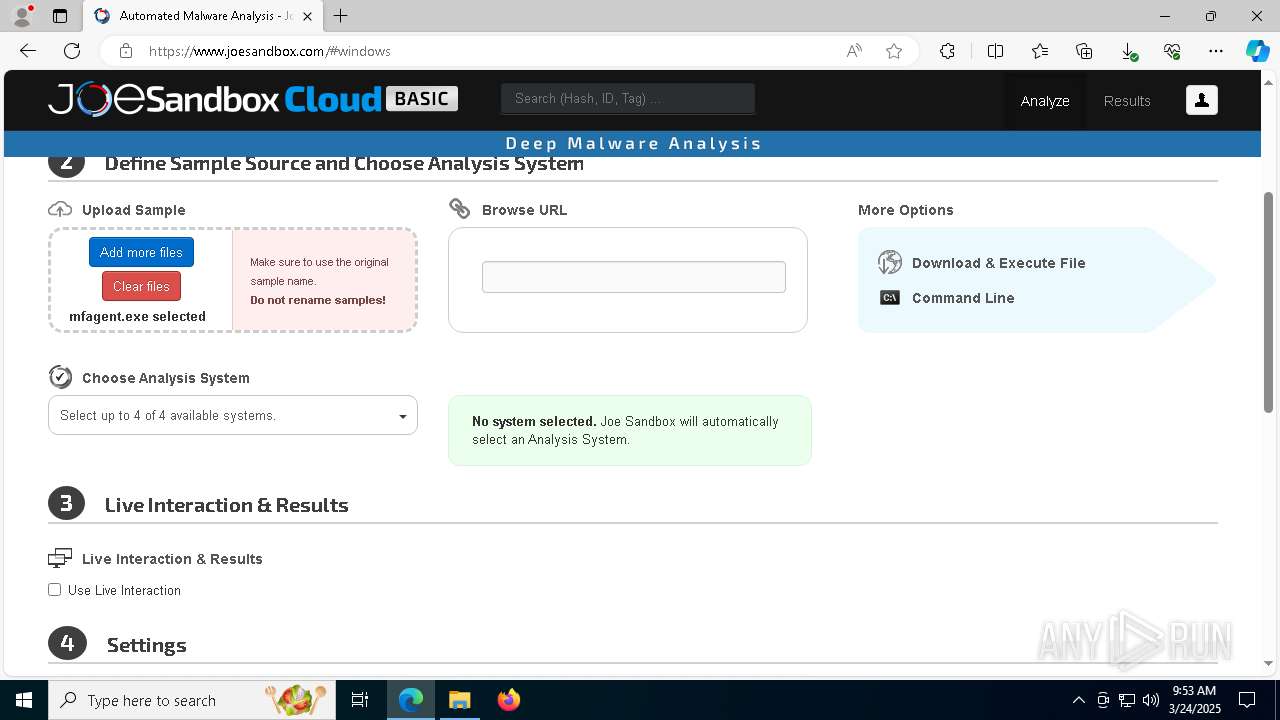View site information lock icon

coord(125,51)
